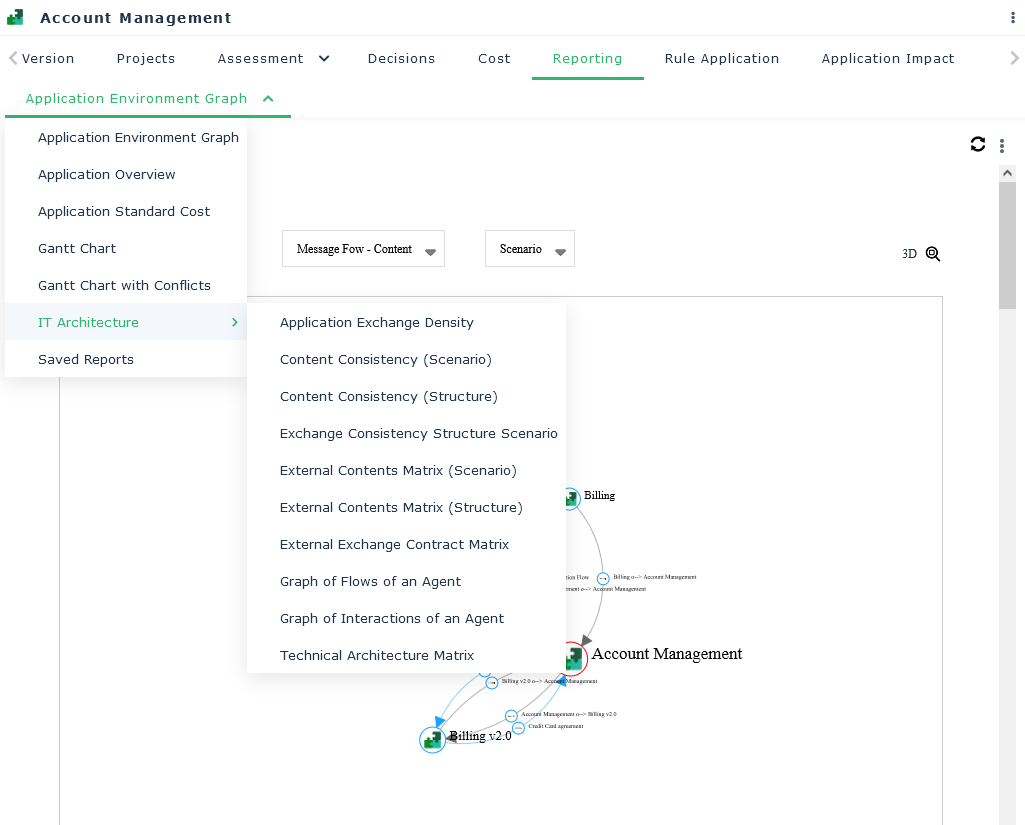Expand the Assessment tab chevron
Image resolution: width=1025 pixels, height=825 pixels.
(x=324, y=58)
